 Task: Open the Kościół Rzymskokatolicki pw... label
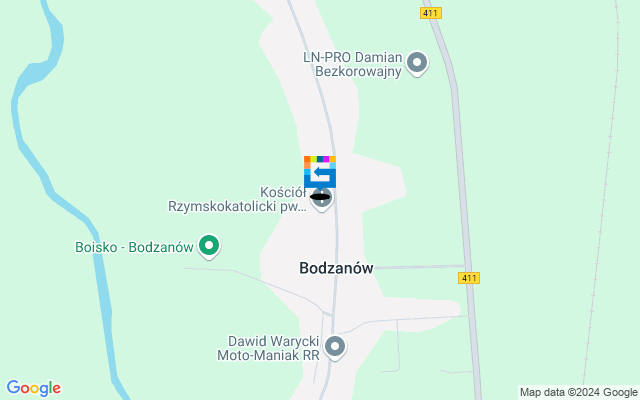pos(238,199)
